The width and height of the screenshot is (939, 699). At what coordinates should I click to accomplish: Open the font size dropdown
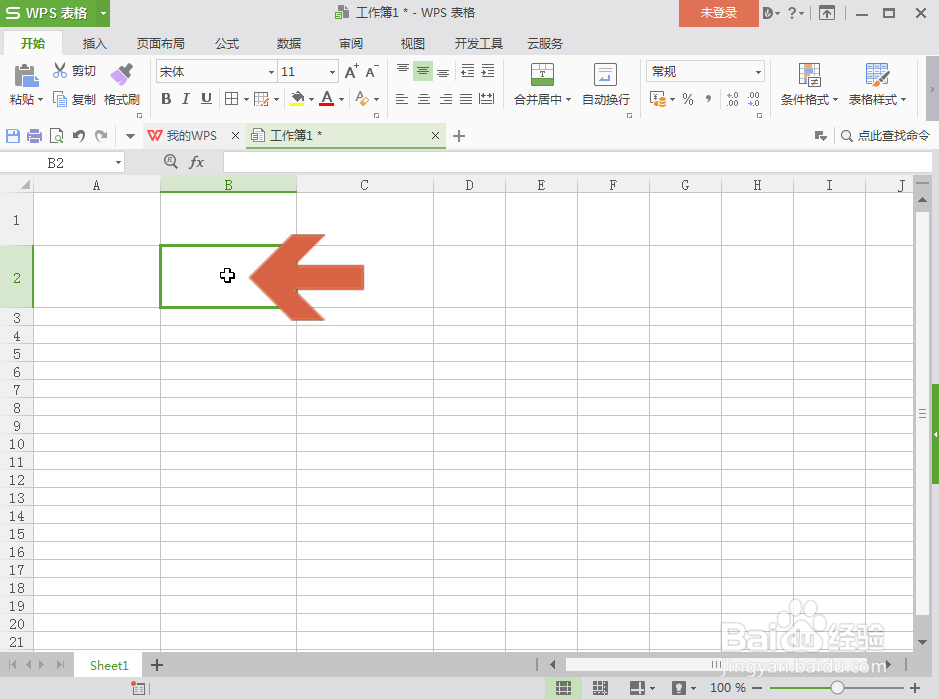coord(332,72)
